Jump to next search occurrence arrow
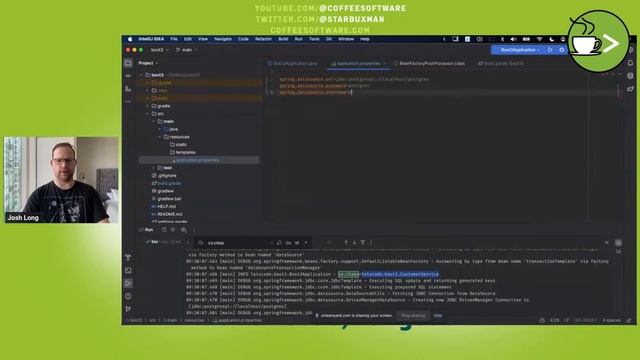The image size is (640, 360). click(354, 242)
